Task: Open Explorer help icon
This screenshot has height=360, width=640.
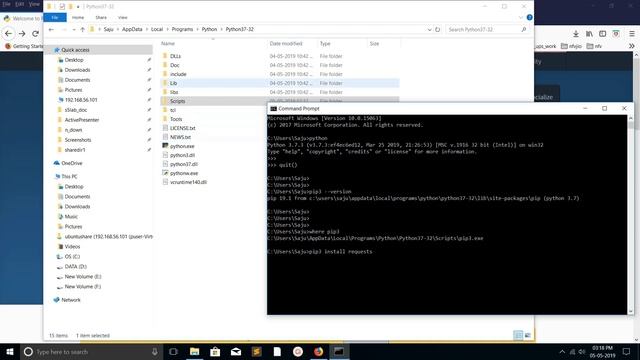Action: [529, 18]
